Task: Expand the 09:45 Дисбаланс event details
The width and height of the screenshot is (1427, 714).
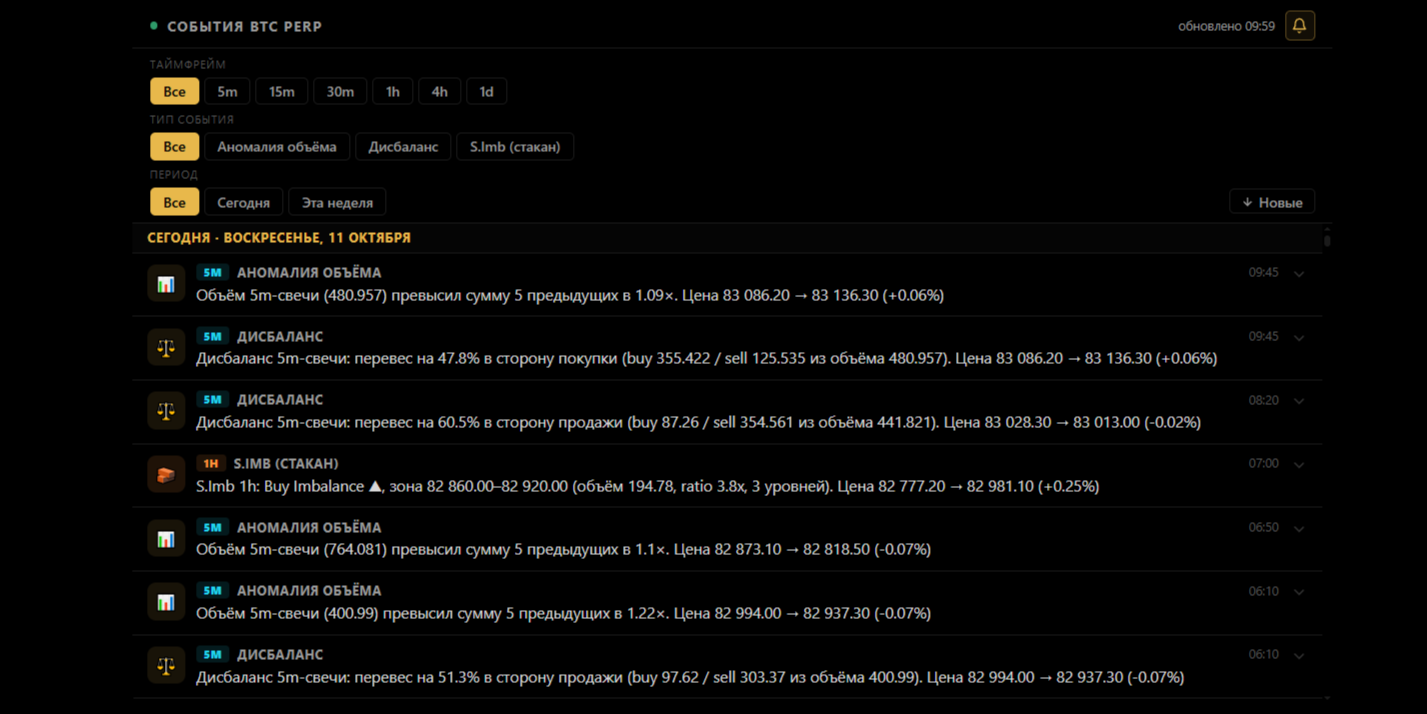Action: click(x=1299, y=337)
